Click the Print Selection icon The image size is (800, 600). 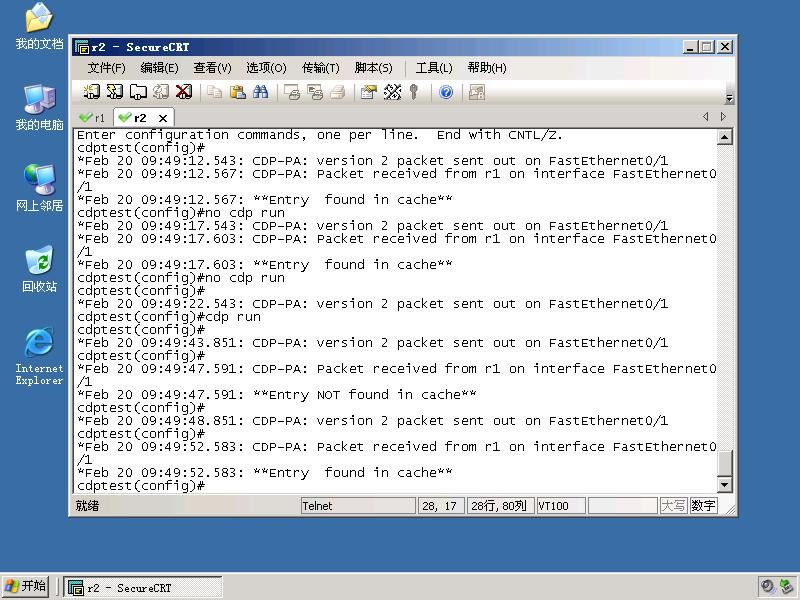pyautogui.click(x=315, y=92)
